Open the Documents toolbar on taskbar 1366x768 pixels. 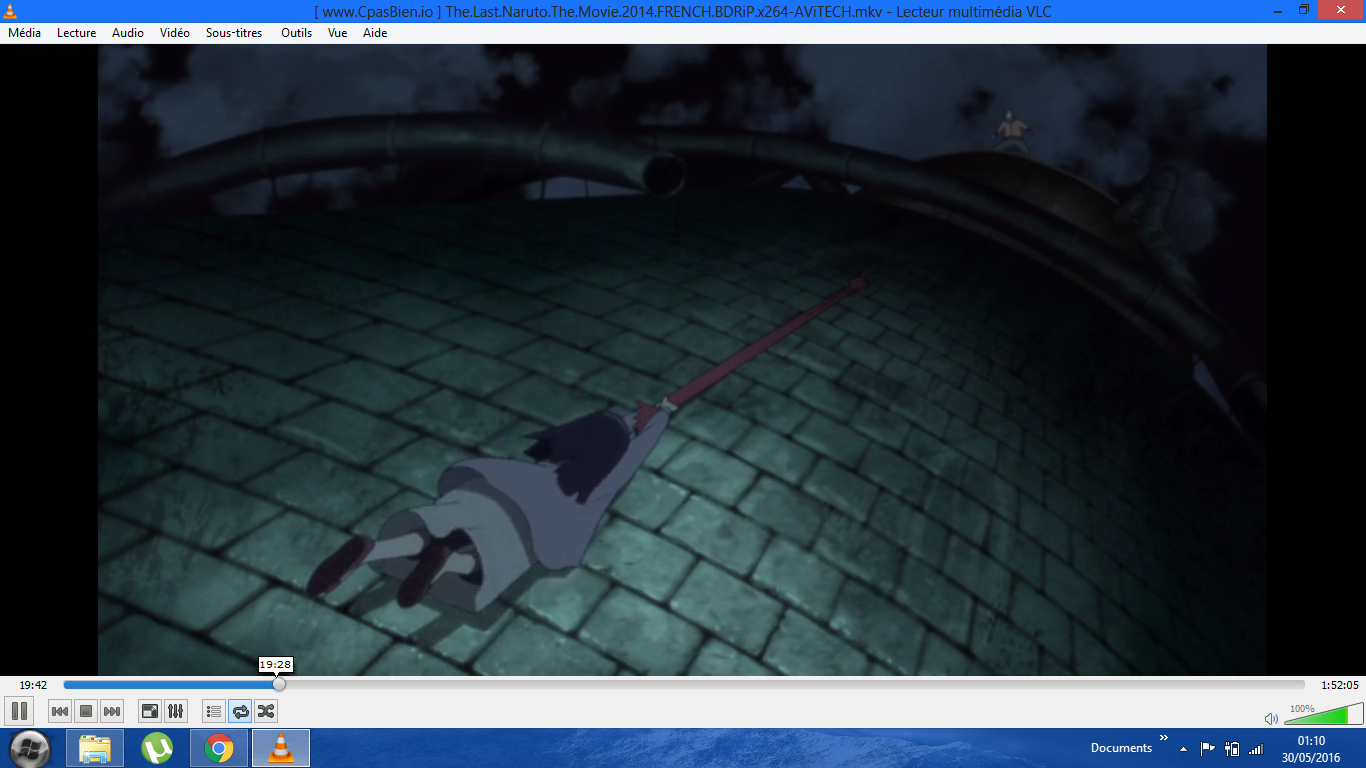click(1121, 748)
